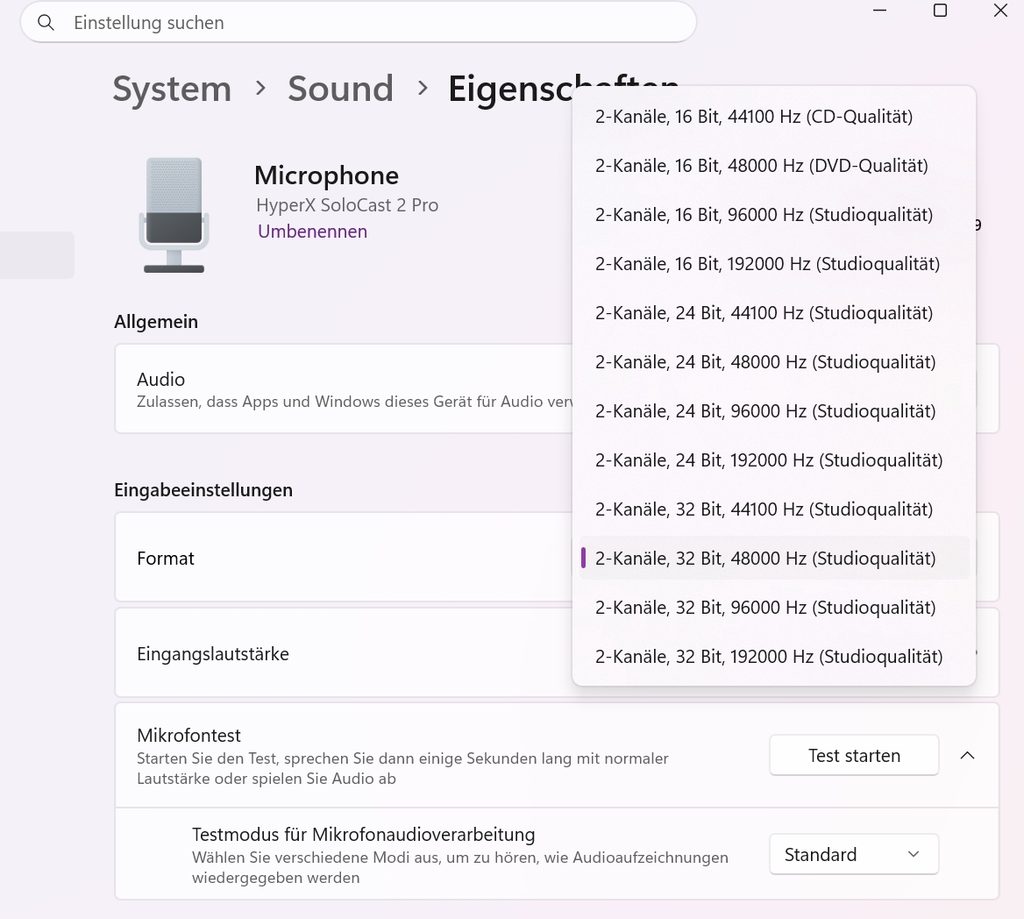Click the Umbenennen link

click(312, 231)
